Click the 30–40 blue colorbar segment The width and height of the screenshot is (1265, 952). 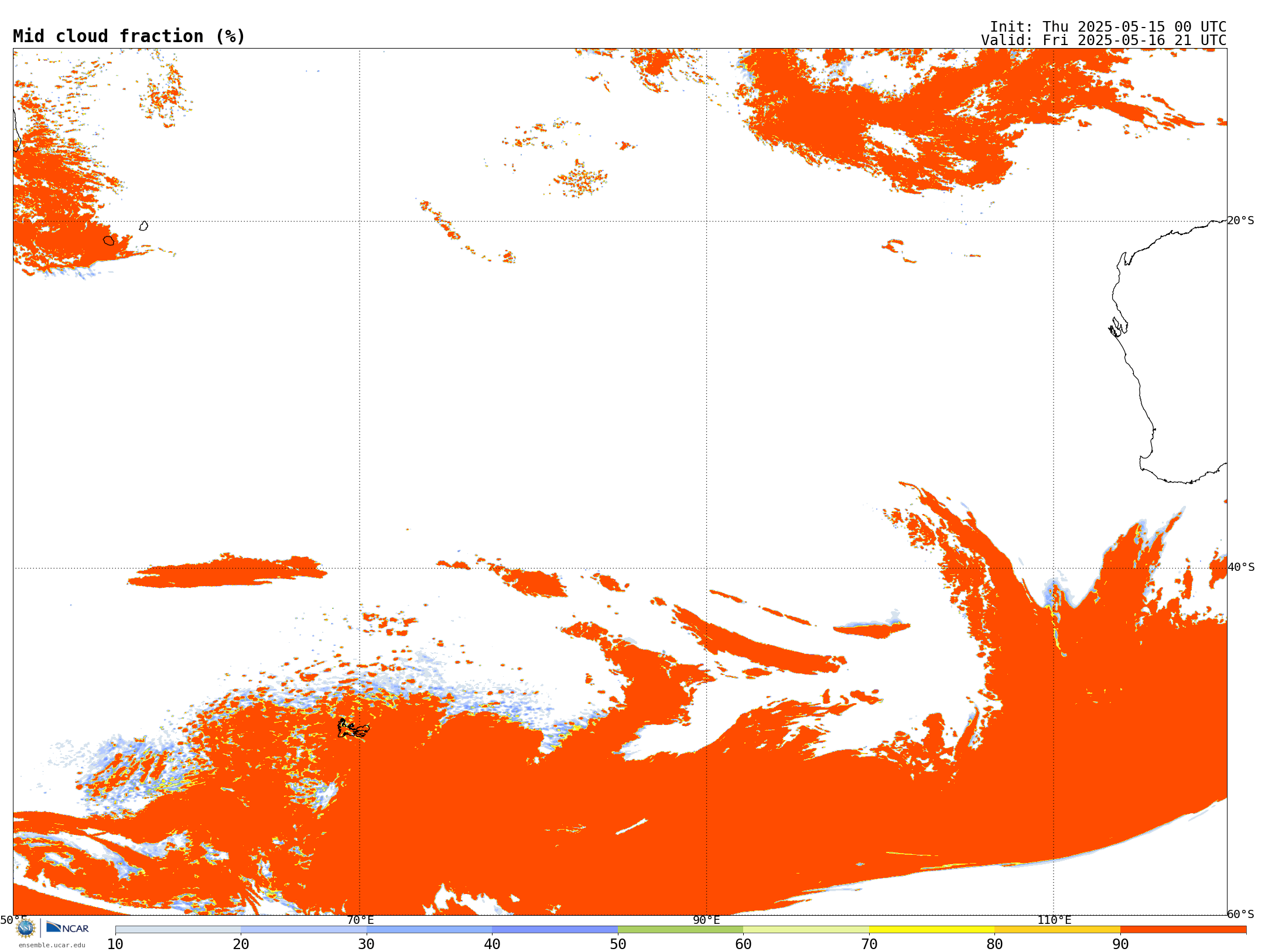click(429, 930)
